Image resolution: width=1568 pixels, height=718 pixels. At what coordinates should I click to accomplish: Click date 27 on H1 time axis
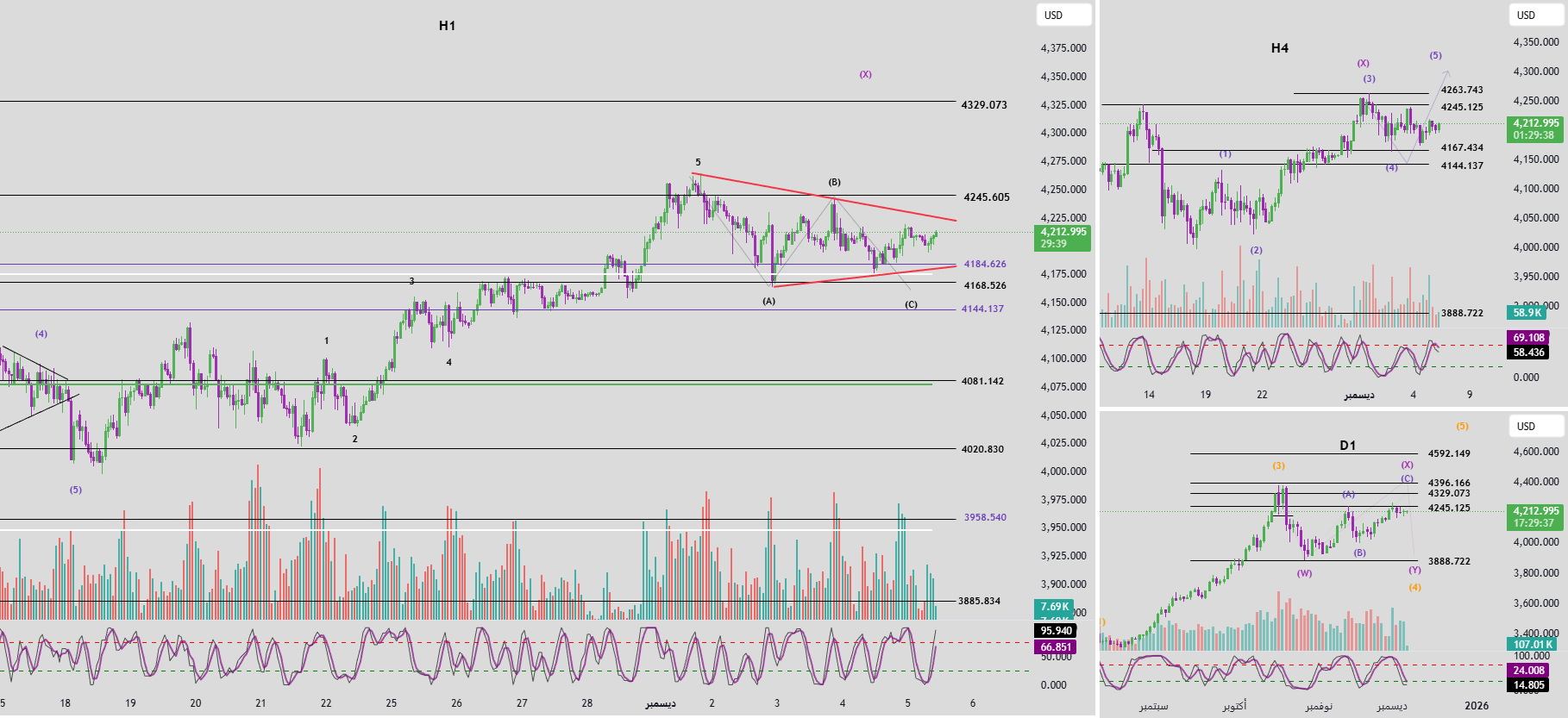point(522,703)
